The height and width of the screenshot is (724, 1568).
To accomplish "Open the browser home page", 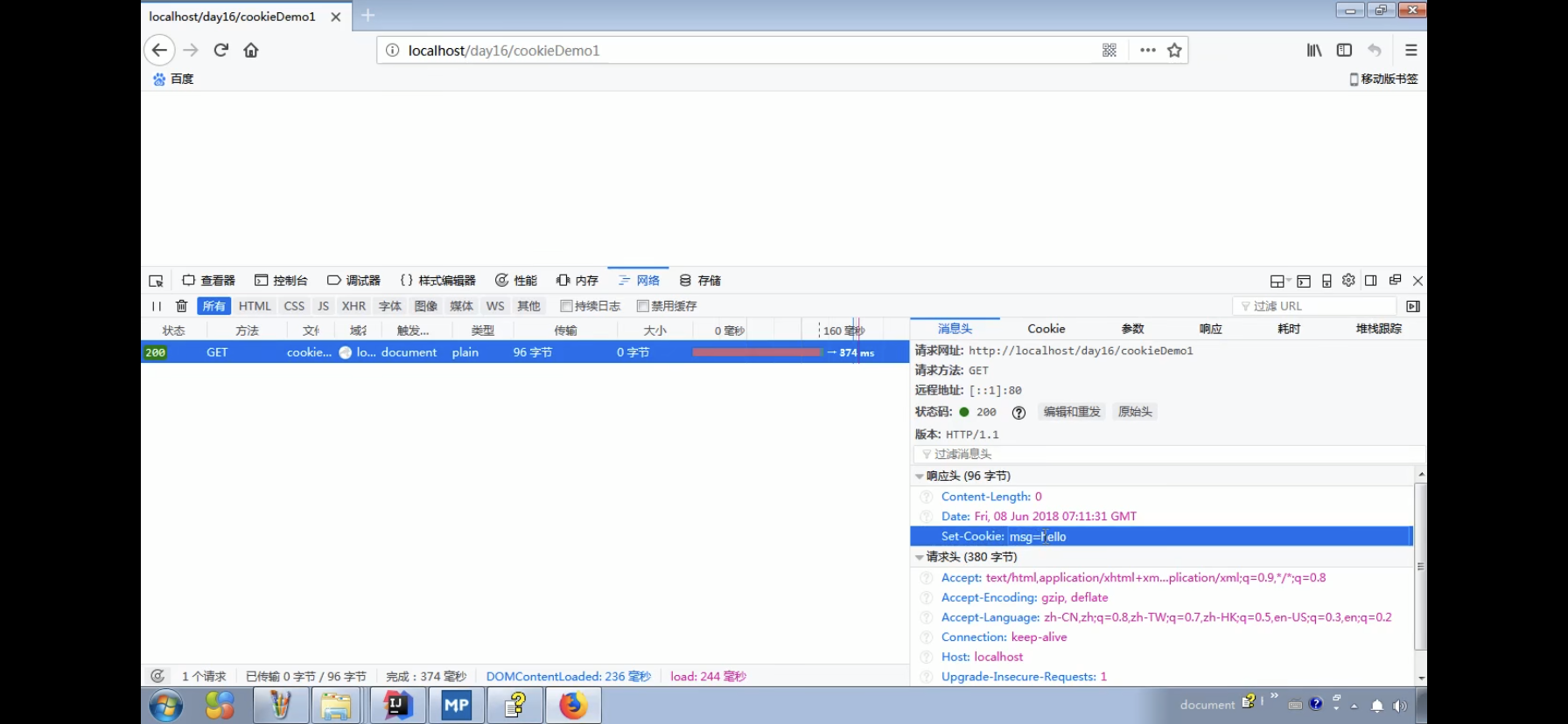I will [251, 50].
